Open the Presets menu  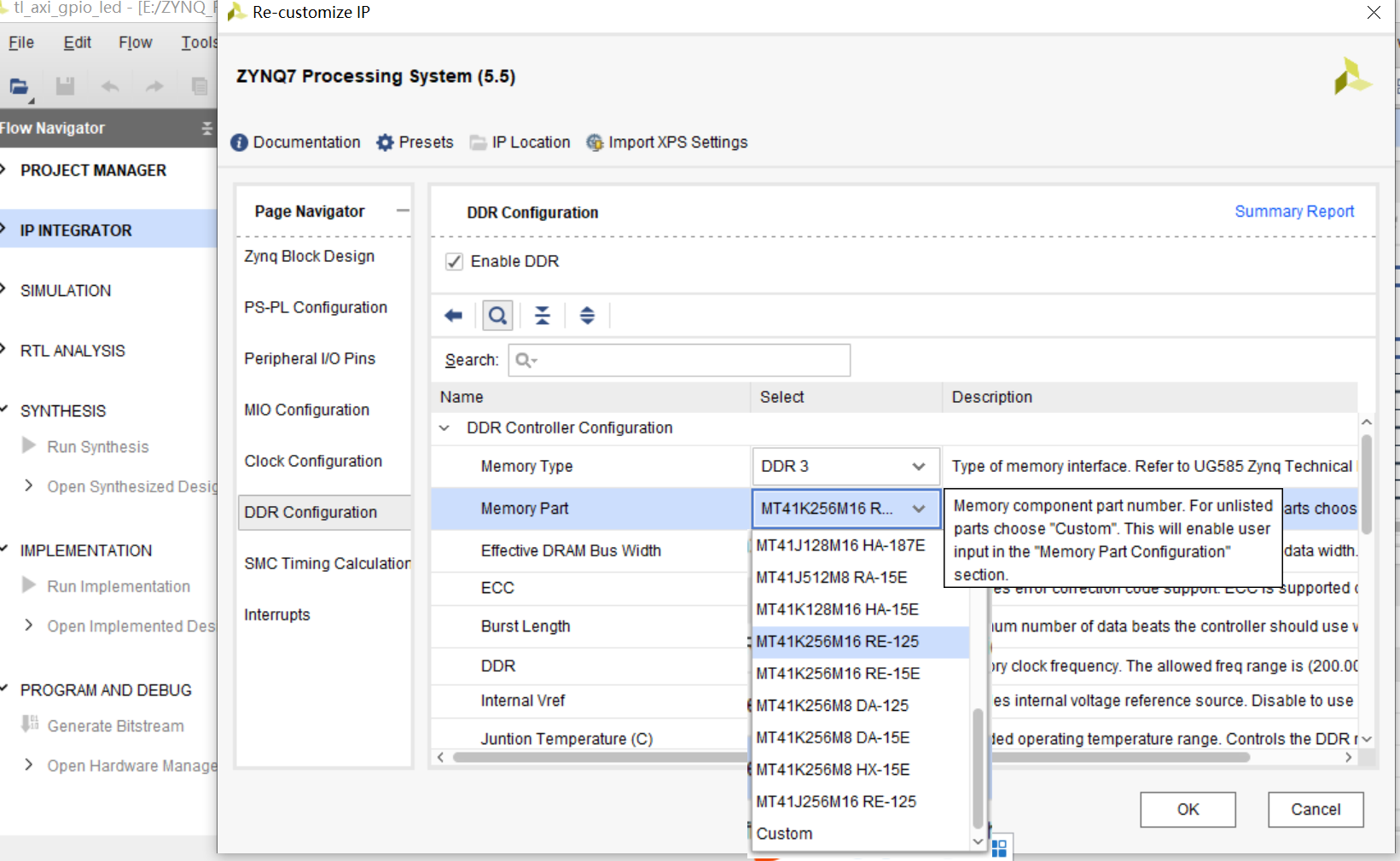tap(415, 143)
